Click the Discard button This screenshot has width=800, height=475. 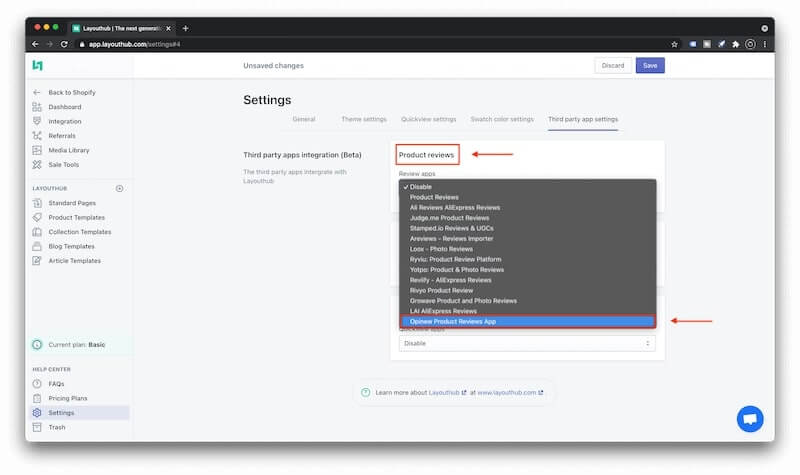613,65
